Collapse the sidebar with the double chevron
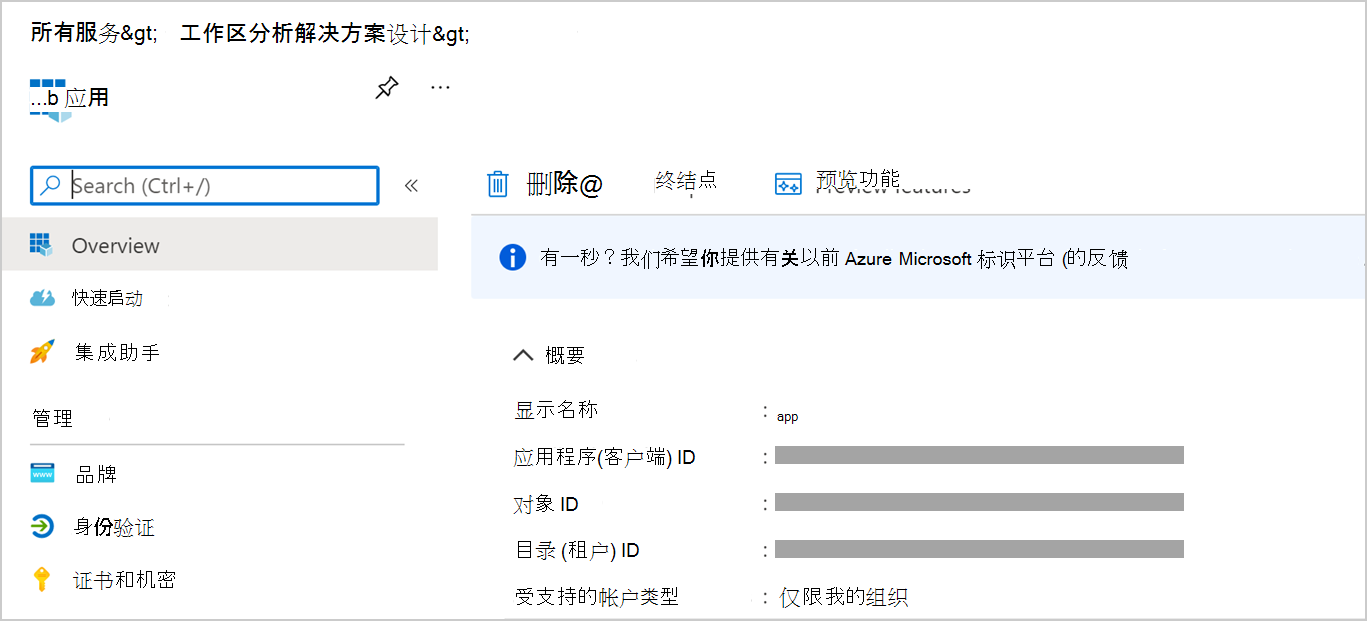 (411, 185)
